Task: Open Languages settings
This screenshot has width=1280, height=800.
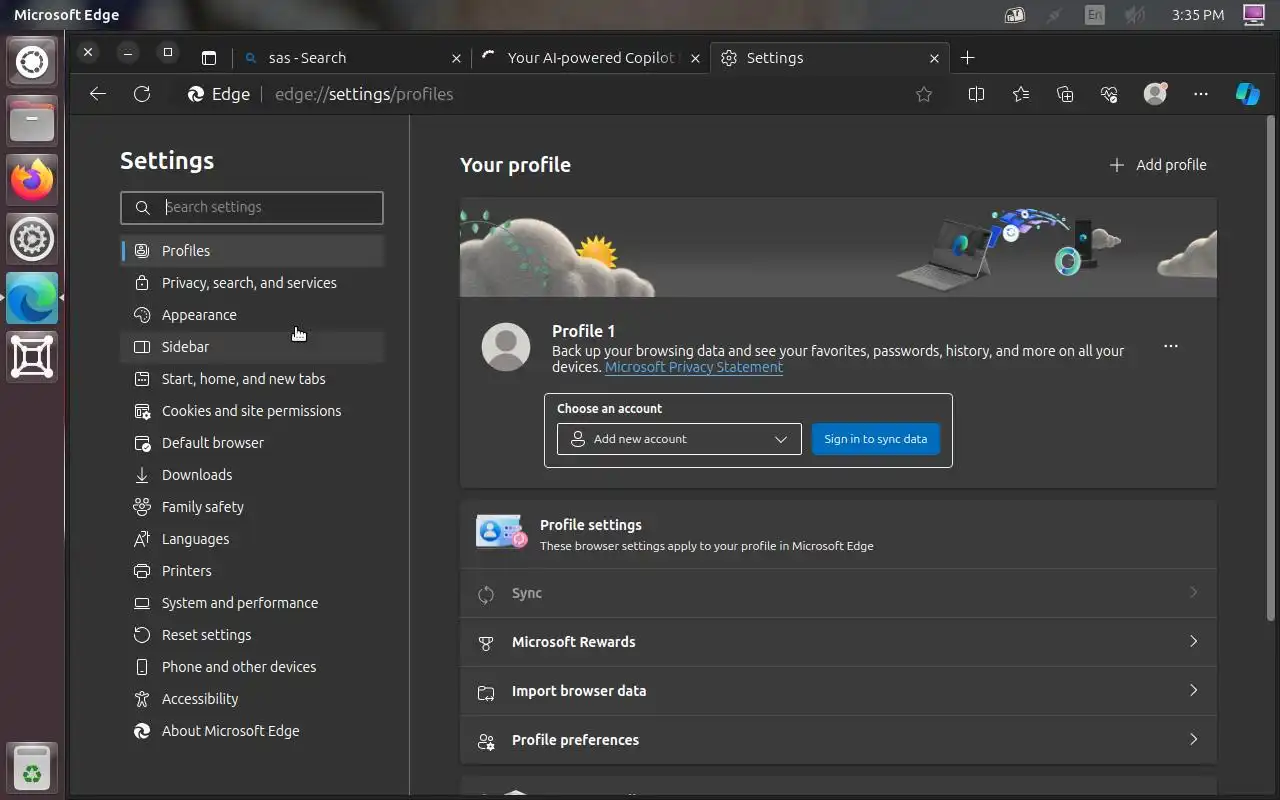Action: tap(252, 539)
